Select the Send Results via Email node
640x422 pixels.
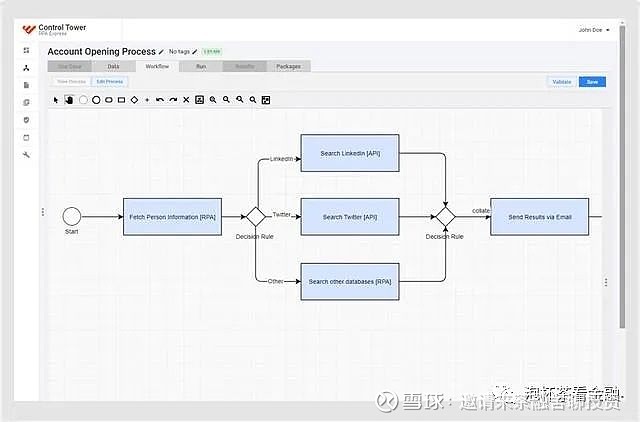pyautogui.click(x=540, y=217)
